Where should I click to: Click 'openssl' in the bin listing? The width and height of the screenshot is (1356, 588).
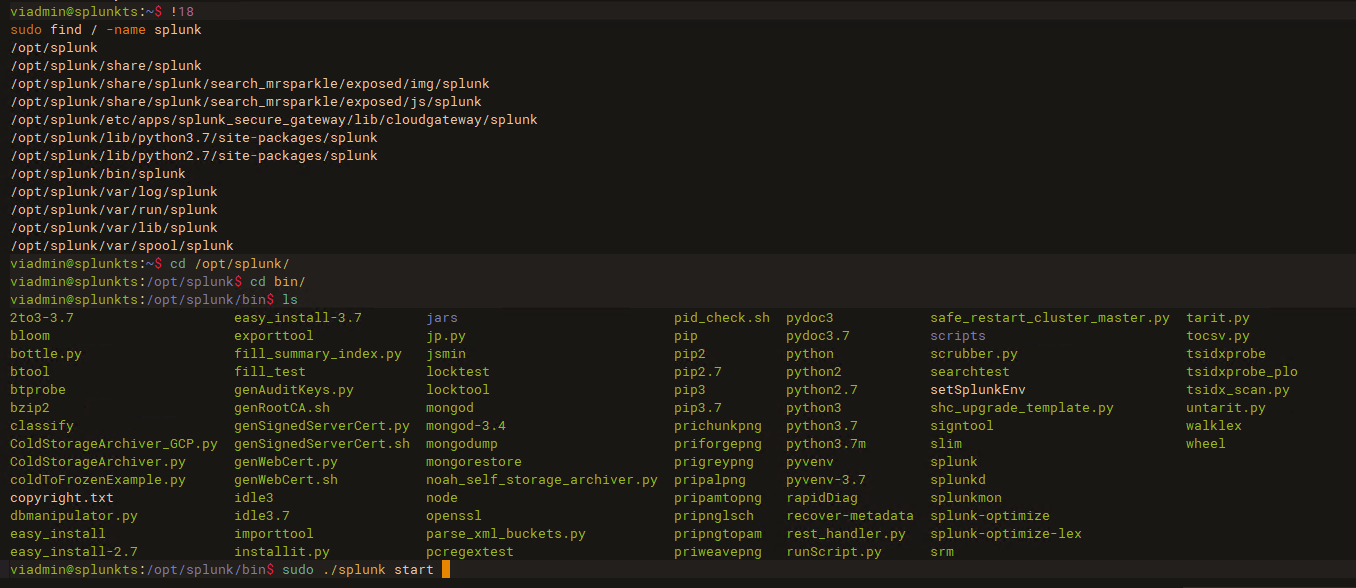point(453,516)
